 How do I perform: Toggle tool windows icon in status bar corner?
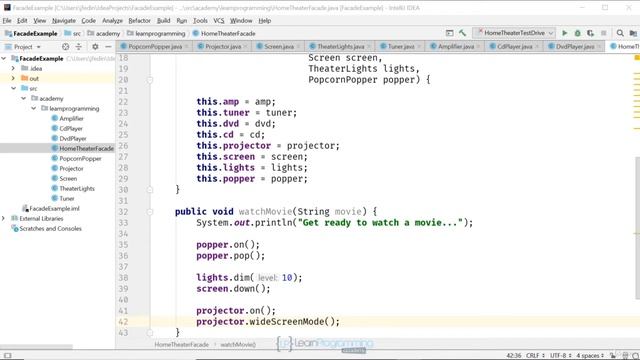[7, 356]
